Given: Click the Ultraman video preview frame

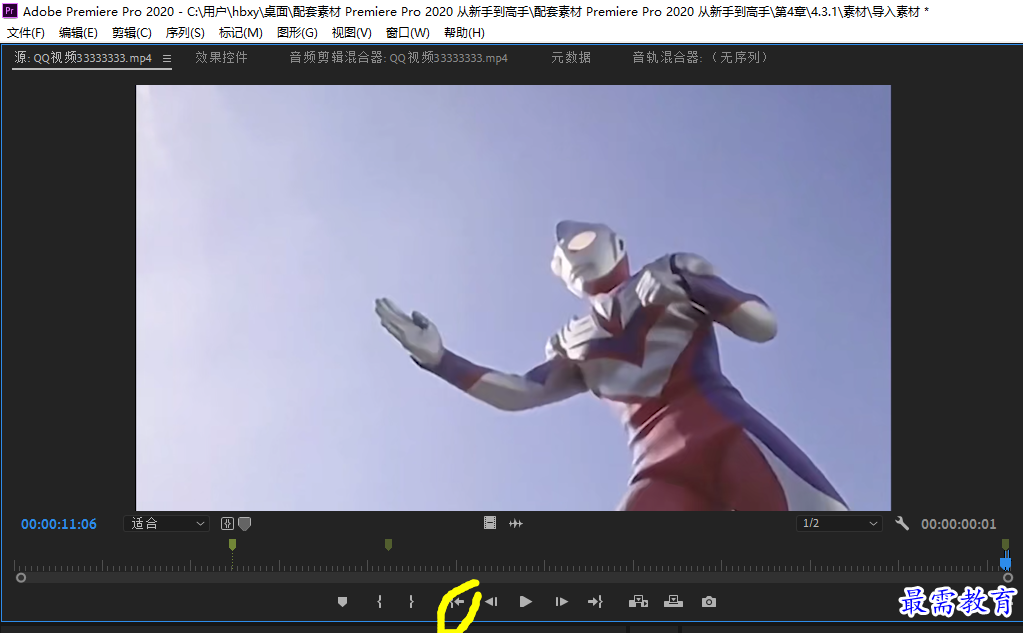Looking at the screenshot, I should click(x=513, y=298).
